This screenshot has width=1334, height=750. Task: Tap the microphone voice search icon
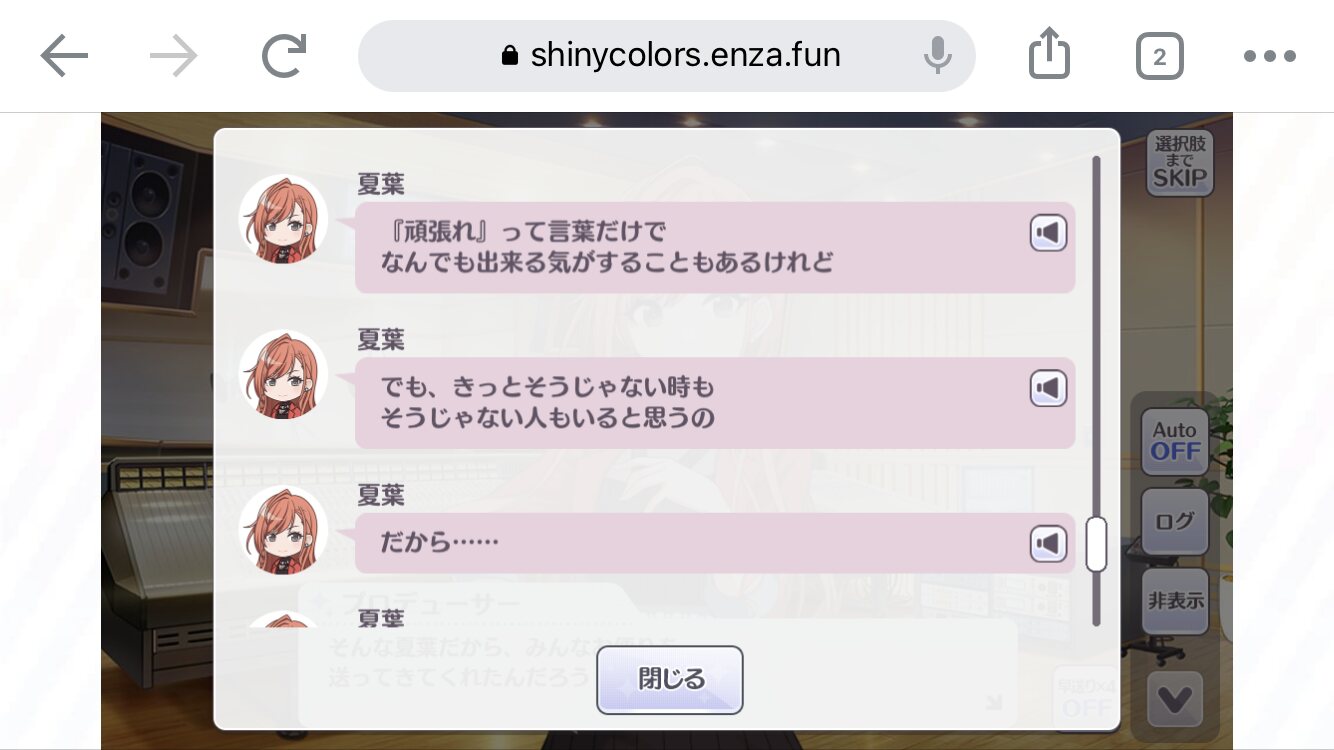tap(937, 56)
